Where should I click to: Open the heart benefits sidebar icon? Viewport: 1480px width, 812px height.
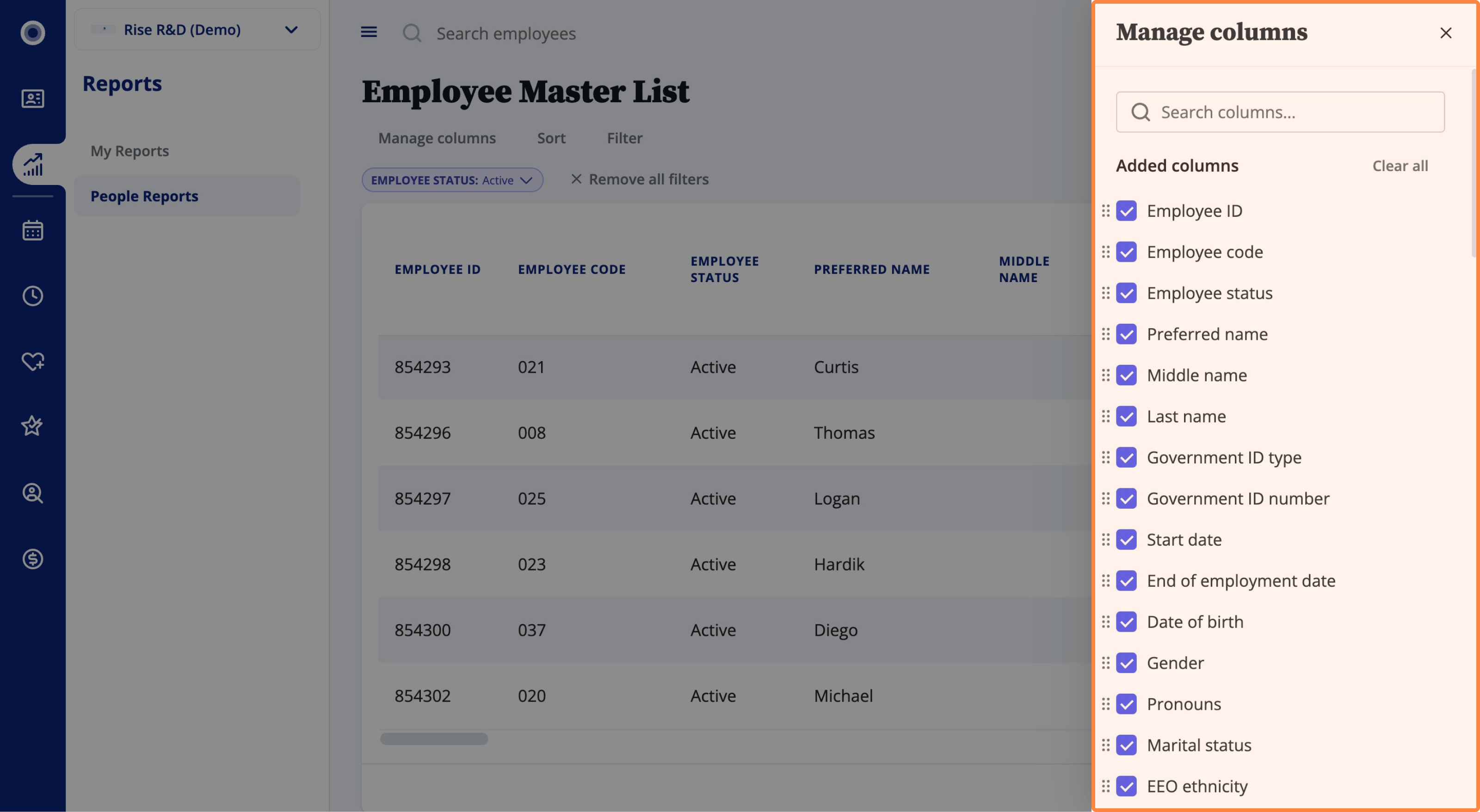[33, 361]
